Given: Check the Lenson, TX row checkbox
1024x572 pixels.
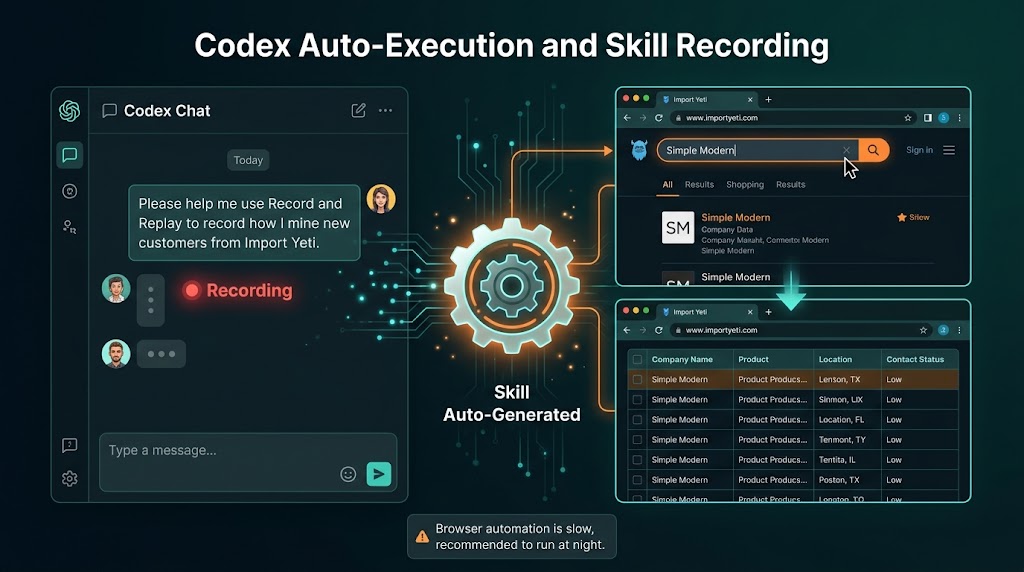Looking at the screenshot, I should click(637, 379).
